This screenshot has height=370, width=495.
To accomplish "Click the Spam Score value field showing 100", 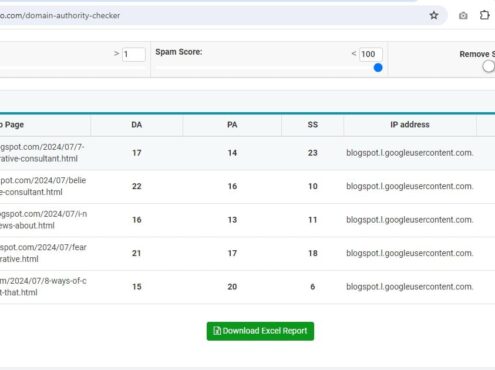I will pos(371,54).
